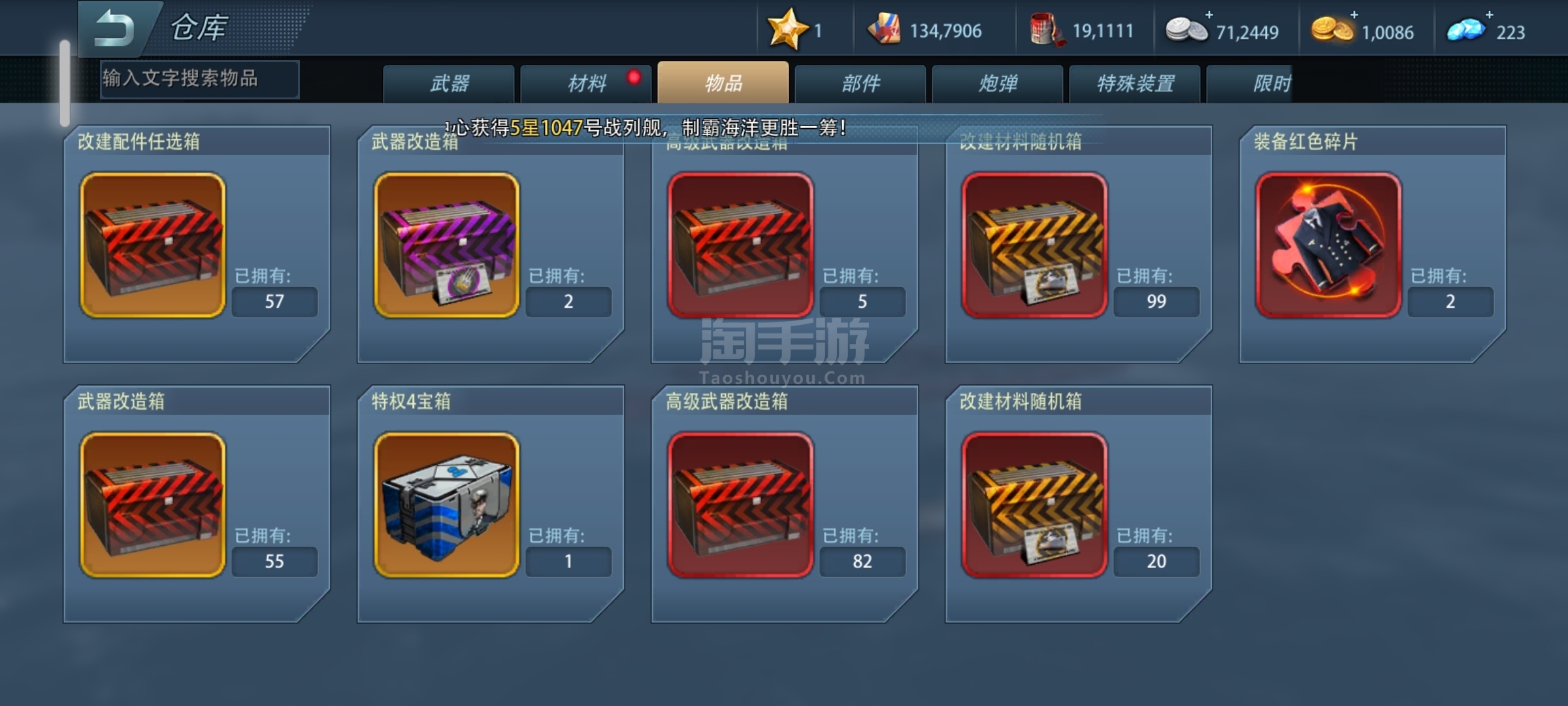
Task: Open the 部件 tab
Action: click(860, 84)
